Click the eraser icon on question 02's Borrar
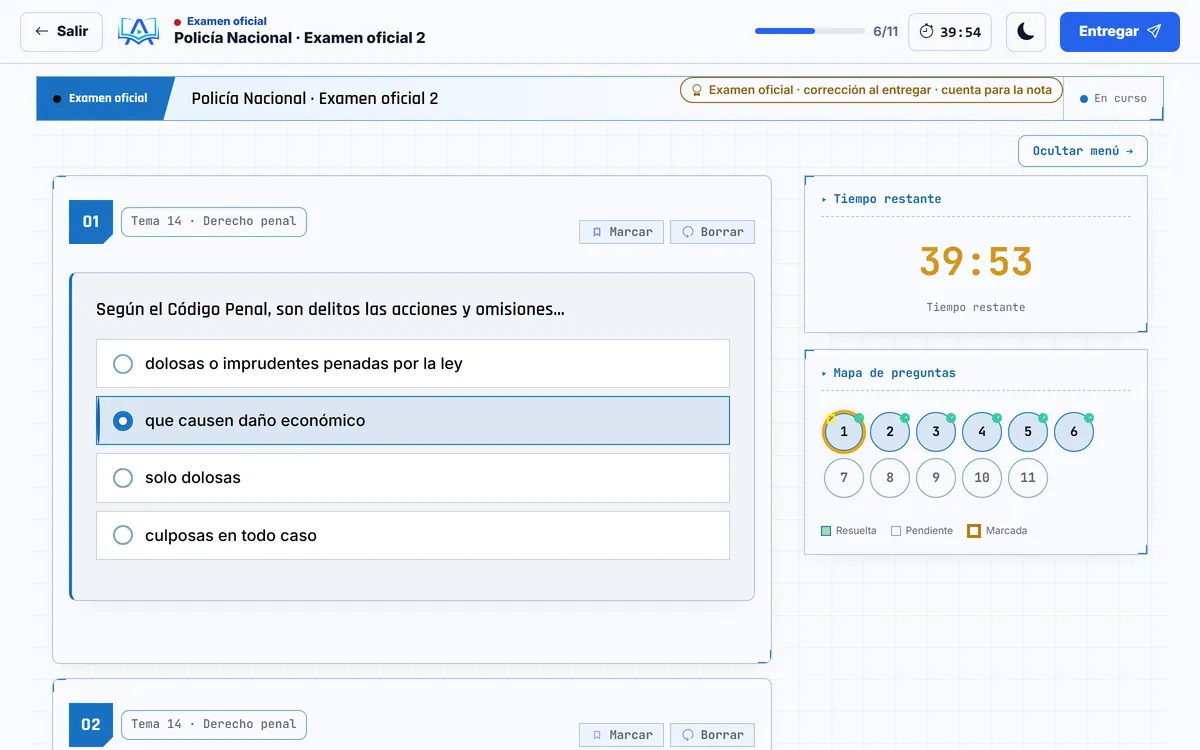This screenshot has width=1200, height=750. (x=688, y=735)
